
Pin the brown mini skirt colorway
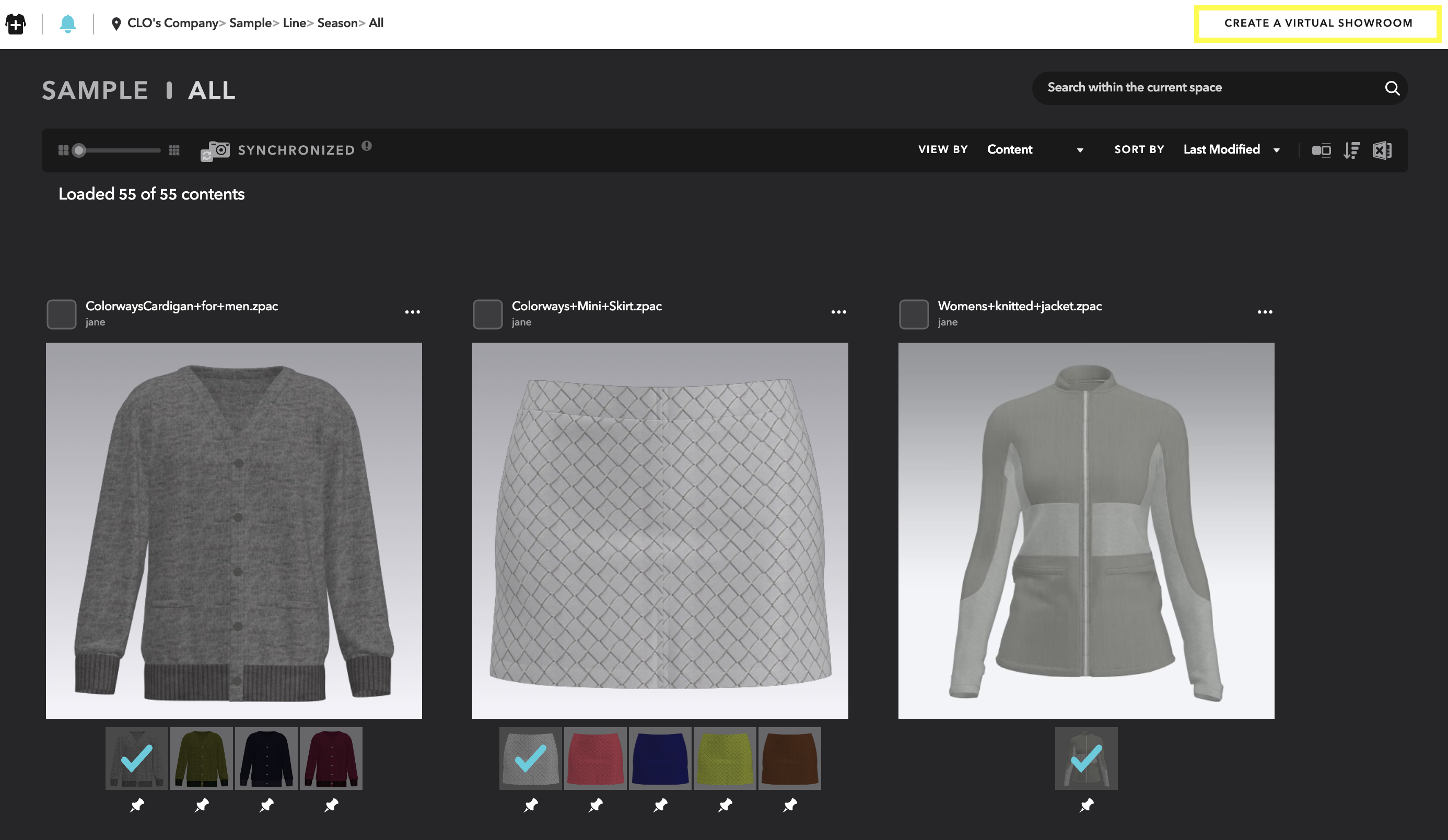[790, 805]
